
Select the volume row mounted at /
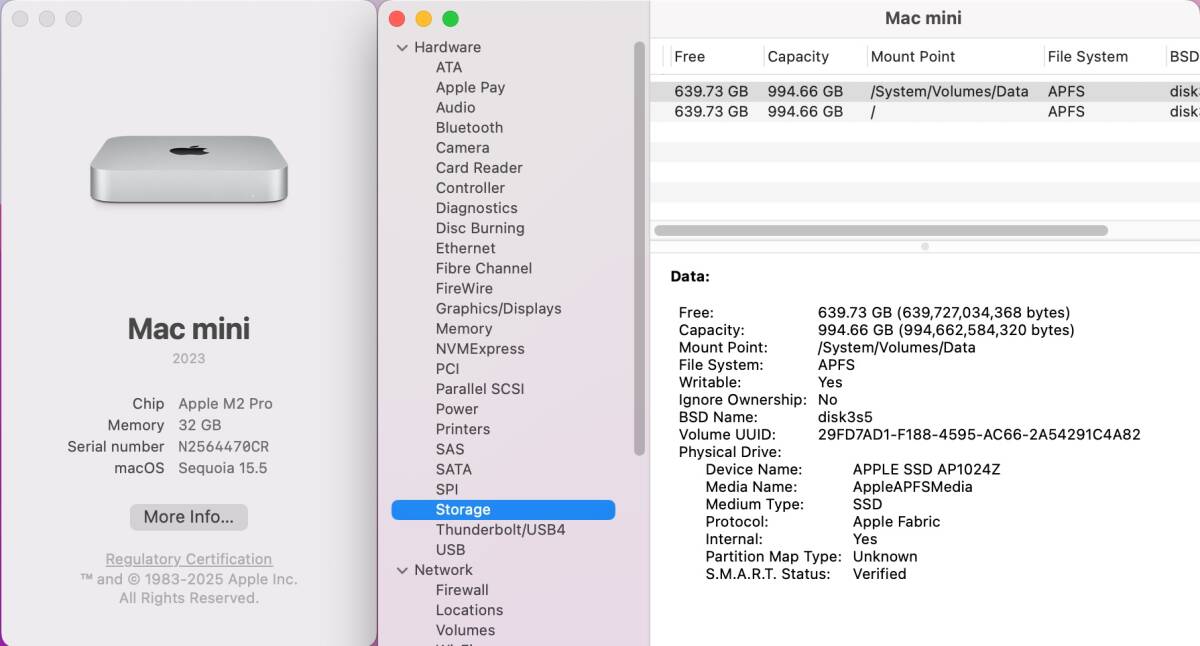(x=925, y=112)
